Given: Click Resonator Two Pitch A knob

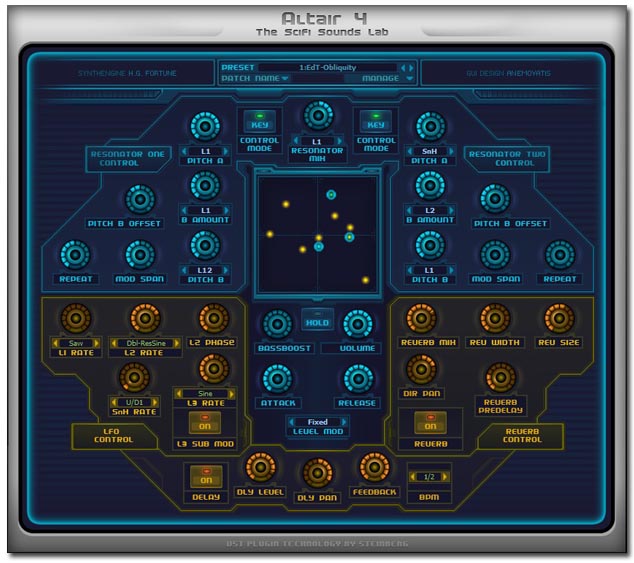Looking at the screenshot, I should (431, 127).
